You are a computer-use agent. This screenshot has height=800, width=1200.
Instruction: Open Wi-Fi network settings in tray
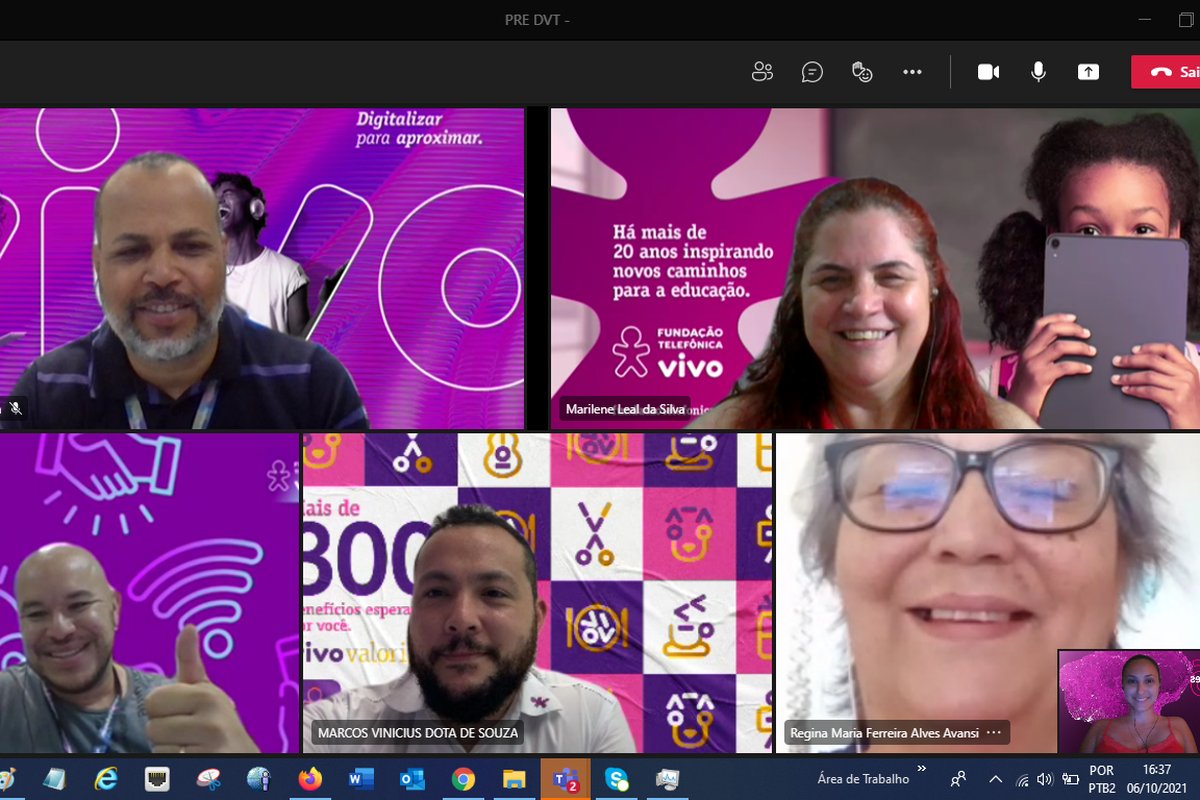(x=1022, y=779)
